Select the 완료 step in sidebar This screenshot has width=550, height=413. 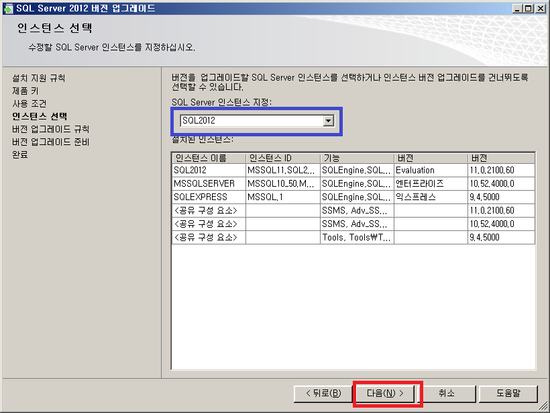[x=20, y=154]
